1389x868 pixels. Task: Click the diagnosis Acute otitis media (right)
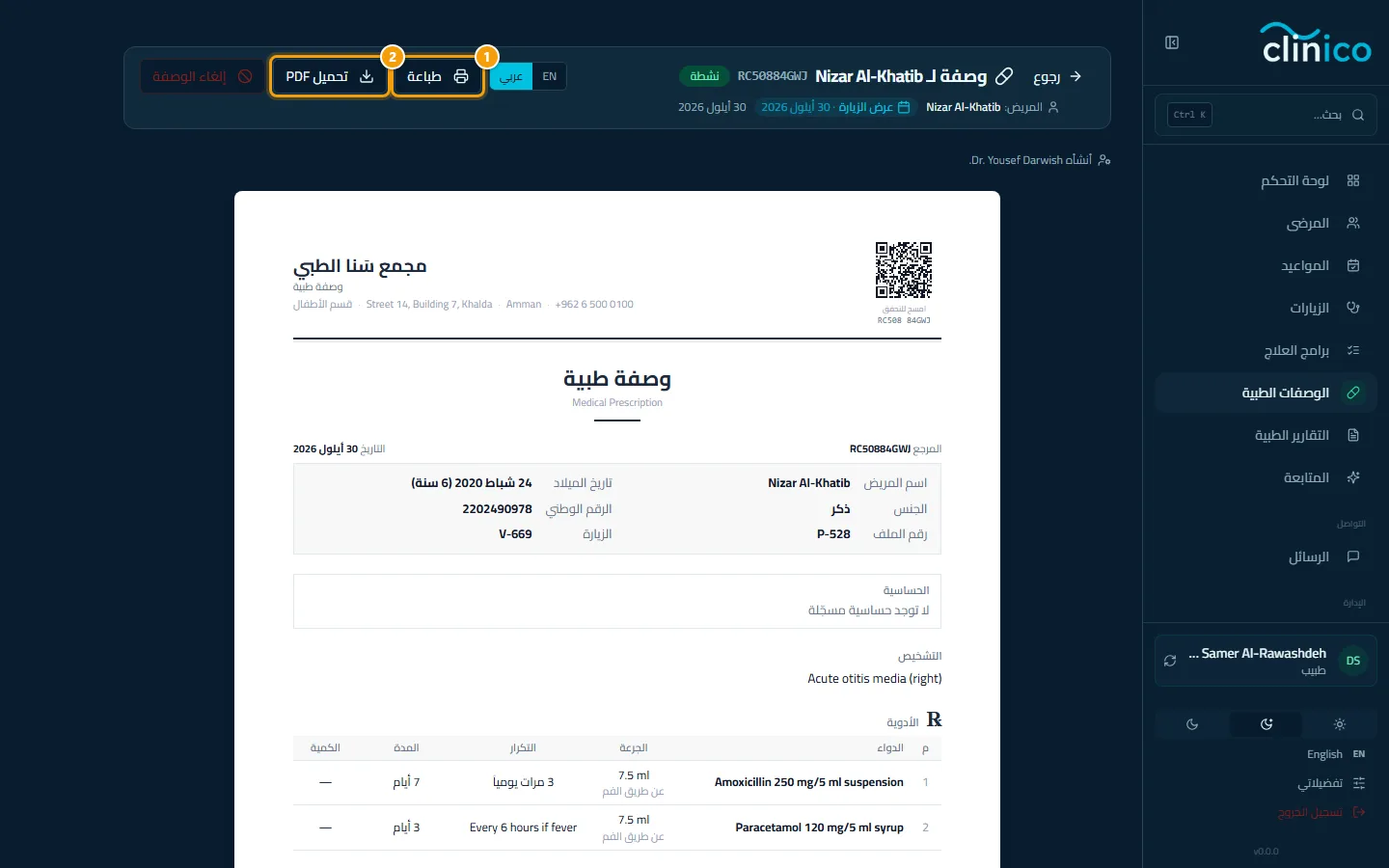875,679
